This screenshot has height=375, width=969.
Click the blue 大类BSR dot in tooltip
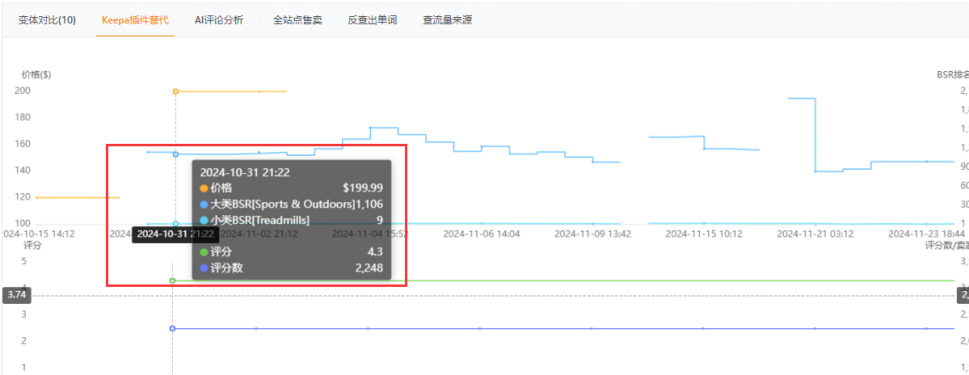(x=205, y=204)
